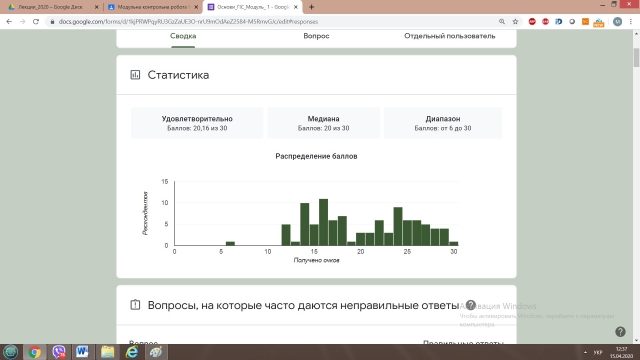640x360 pixels.
Task: Click the help icon beside frequently missed questions
Action: [x=471, y=305]
